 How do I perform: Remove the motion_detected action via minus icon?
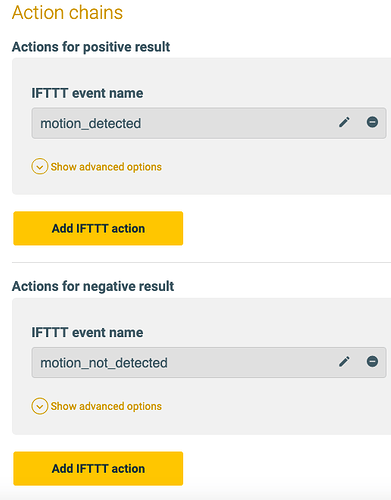[372, 122]
